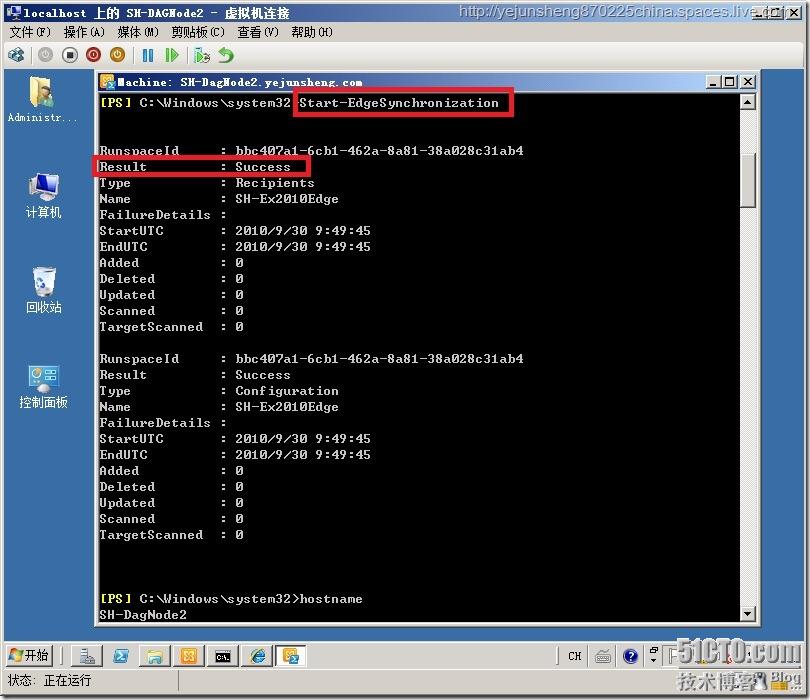Click the Snapshot toolbar icon
Screen dimensions: 810x700
click(x=201, y=55)
